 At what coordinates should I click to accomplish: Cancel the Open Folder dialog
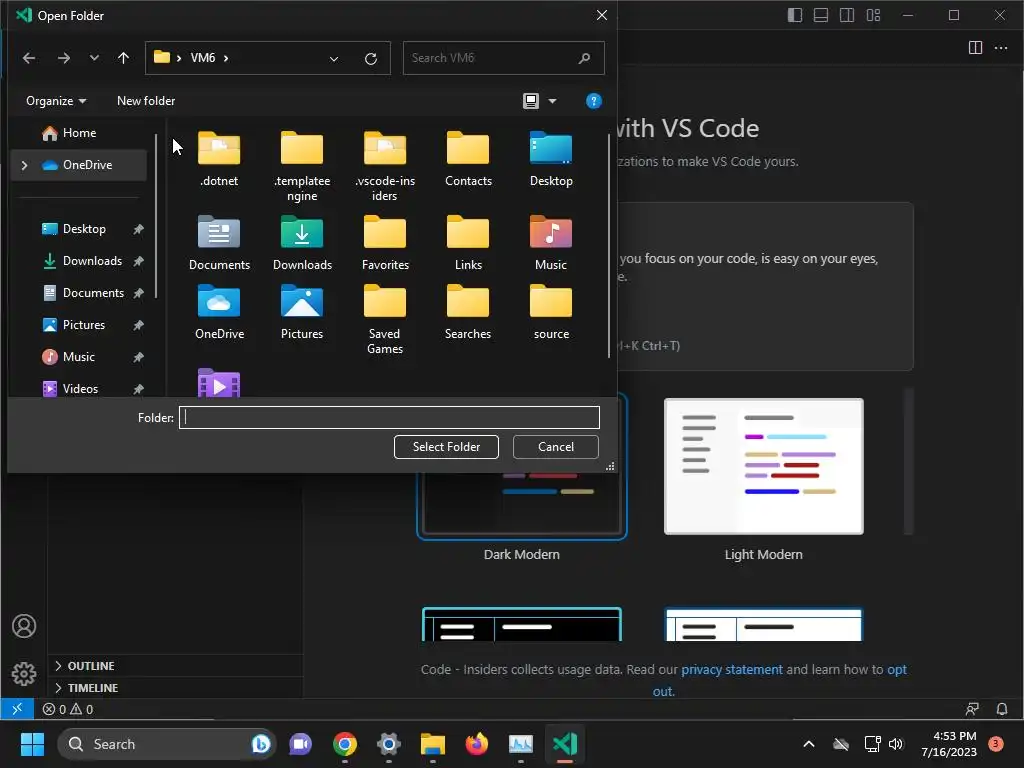[556, 447]
